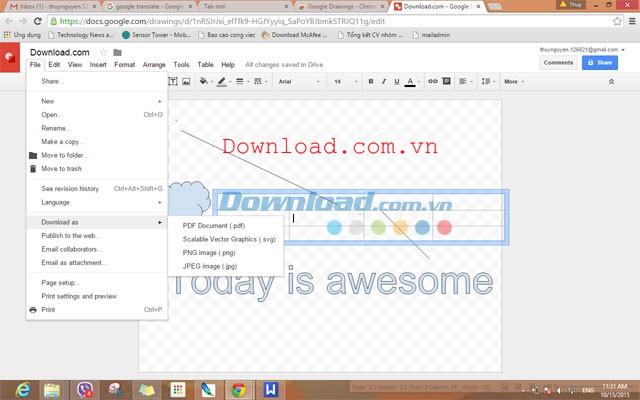Apply underline with the U icon
This screenshot has height=400, width=640.
(398, 82)
